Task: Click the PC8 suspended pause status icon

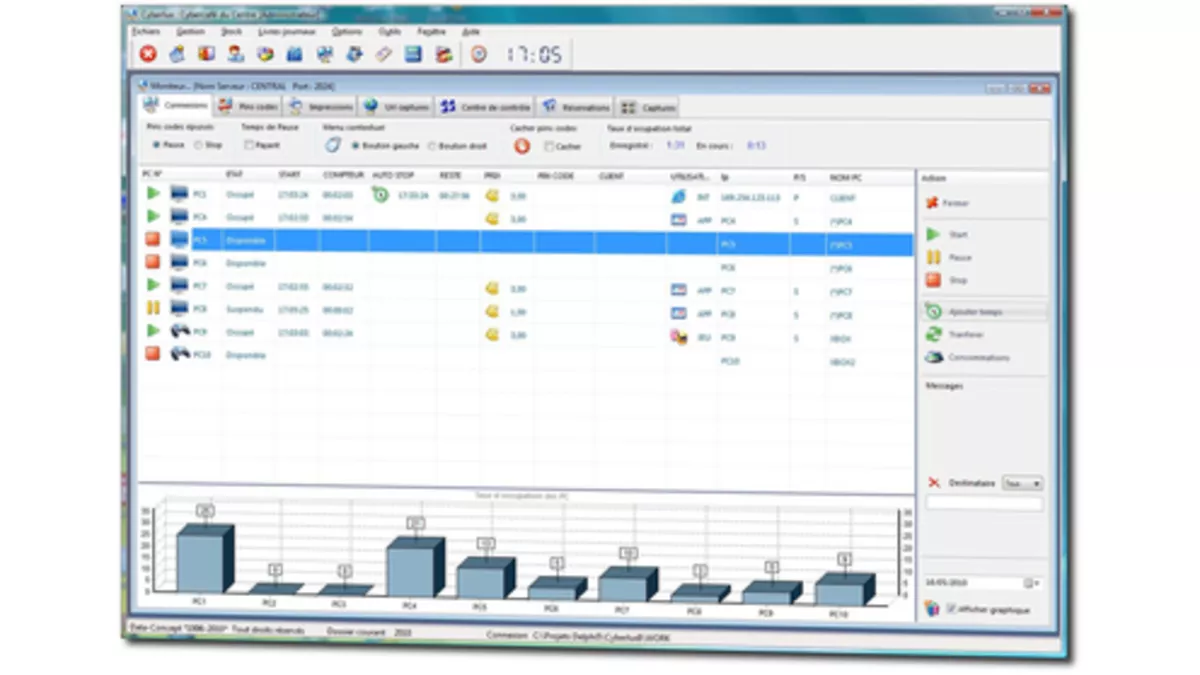Action: (x=153, y=312)
